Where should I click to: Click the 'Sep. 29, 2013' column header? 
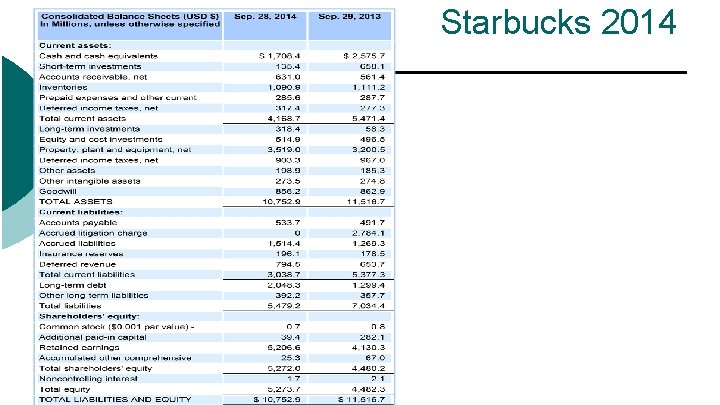[x=349, y=17]
